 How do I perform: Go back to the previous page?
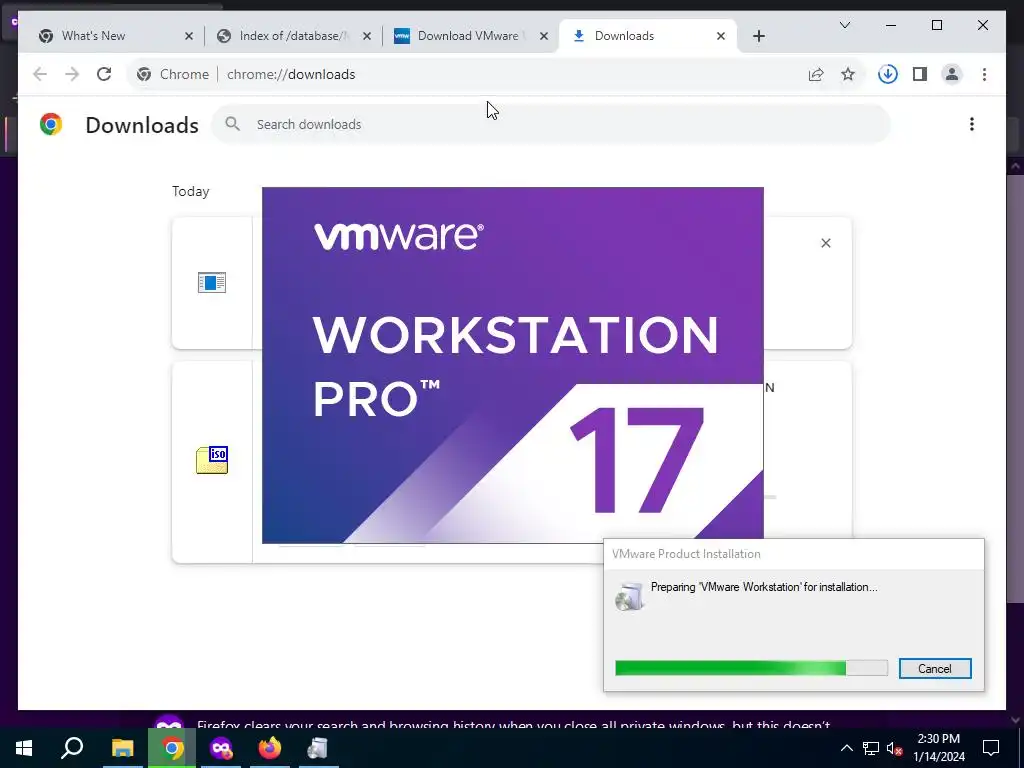click(x=40, y=74)
